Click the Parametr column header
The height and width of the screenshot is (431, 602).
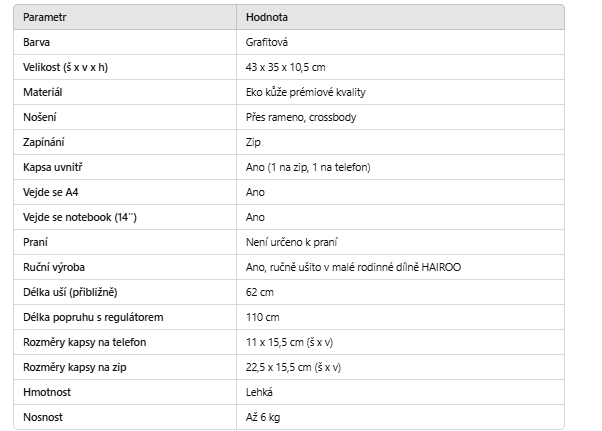pyautogui.click(x=45, y=17)
